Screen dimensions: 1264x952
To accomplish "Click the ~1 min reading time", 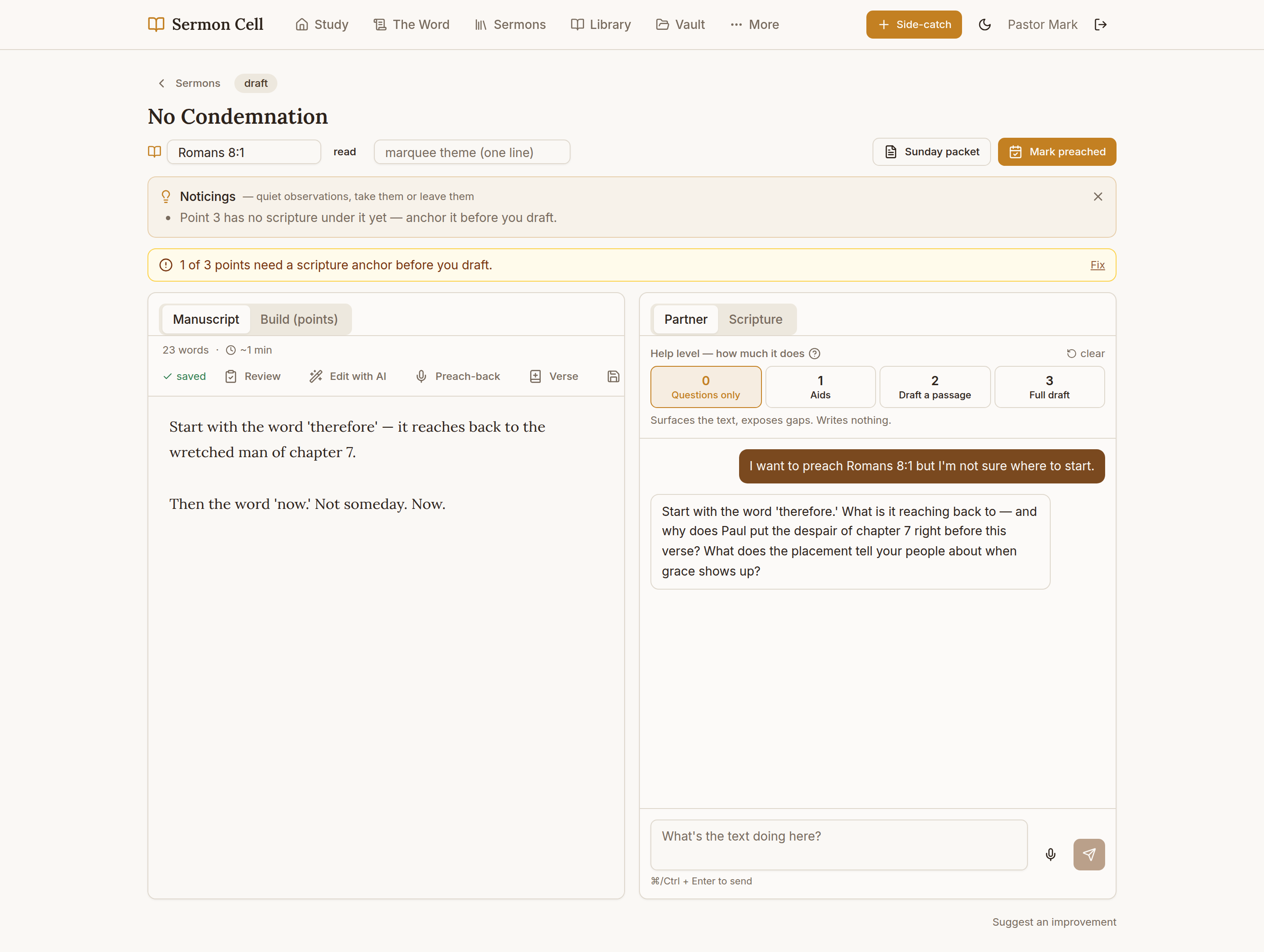I will (248, 350).
